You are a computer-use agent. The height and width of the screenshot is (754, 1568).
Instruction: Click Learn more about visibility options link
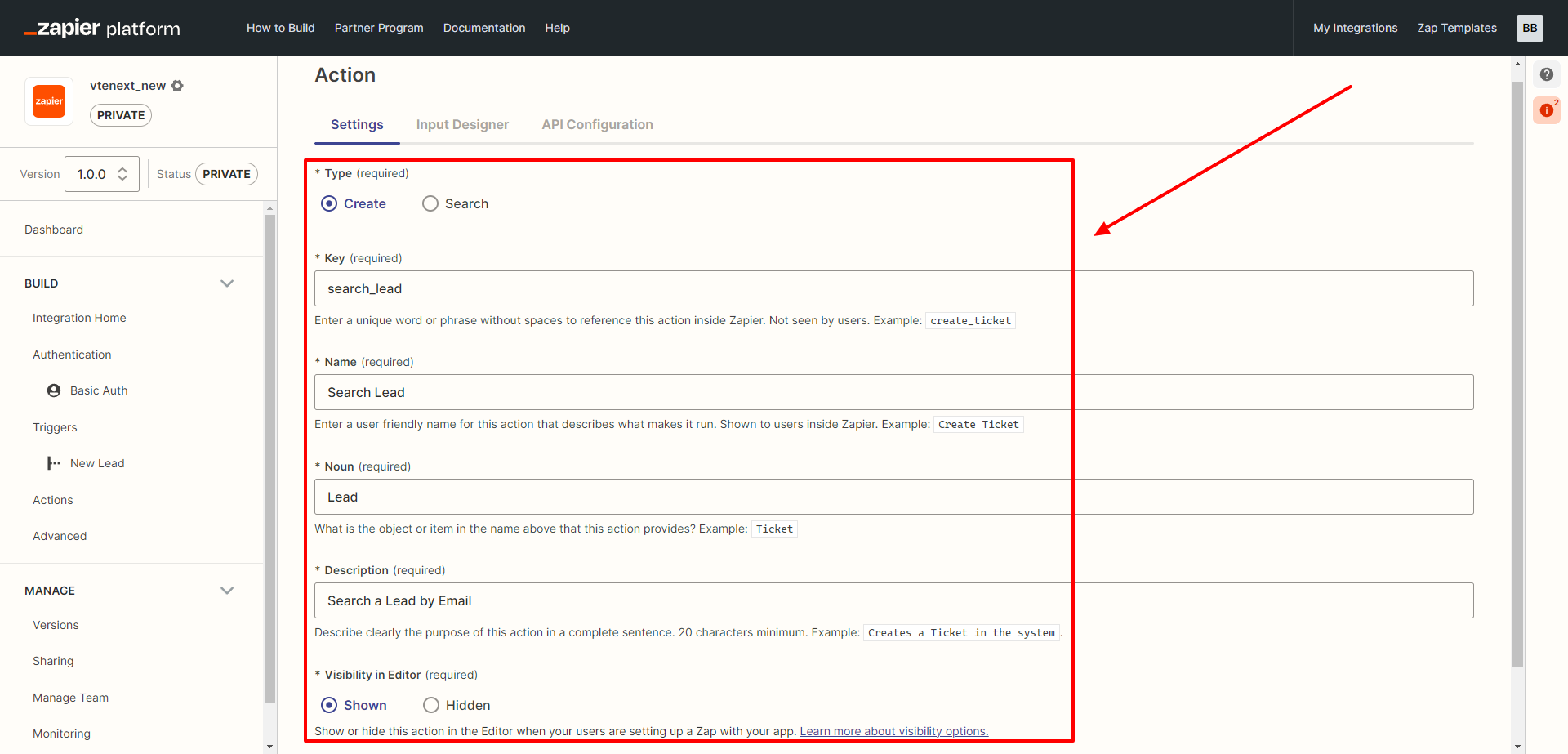click(893, 731)
